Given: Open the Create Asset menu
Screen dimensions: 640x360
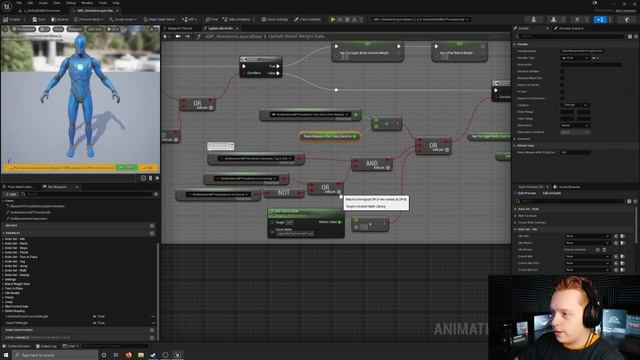Looking at the screenshot, I should (123, 19).
